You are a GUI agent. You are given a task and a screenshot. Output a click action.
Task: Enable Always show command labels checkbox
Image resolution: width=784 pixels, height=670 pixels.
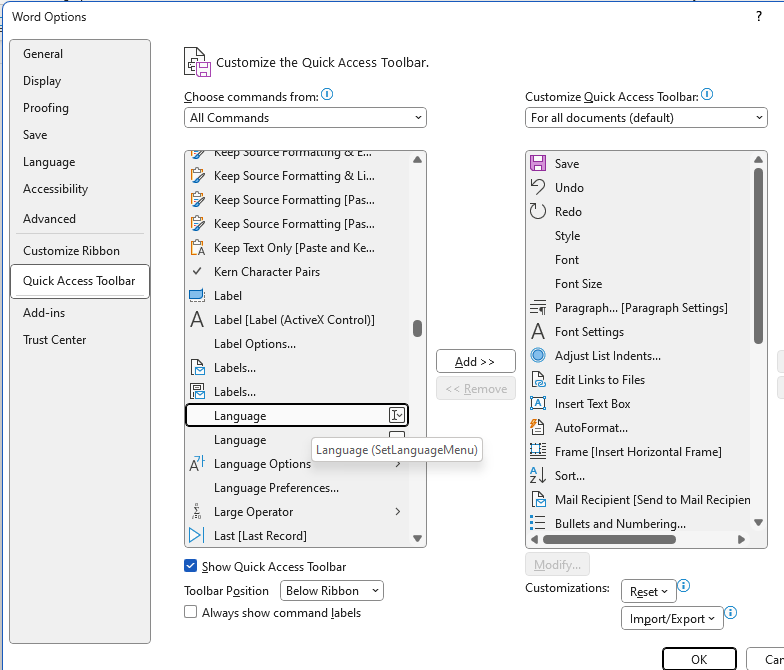click(x=190, y=612)
